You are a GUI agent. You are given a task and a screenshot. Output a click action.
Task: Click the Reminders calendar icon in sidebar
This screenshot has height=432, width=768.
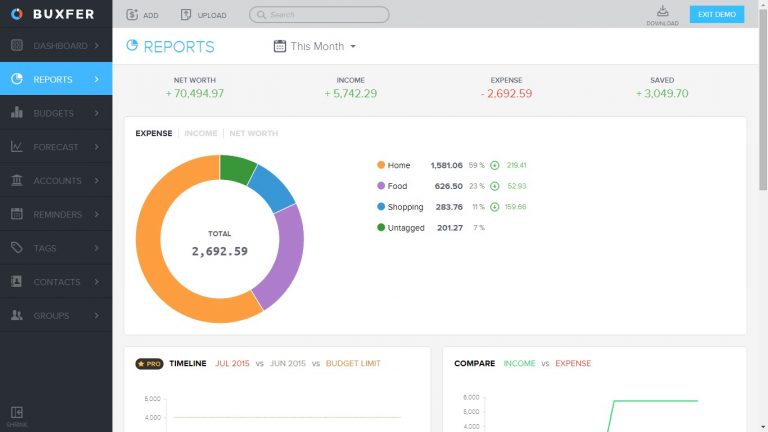pos(17,214)
